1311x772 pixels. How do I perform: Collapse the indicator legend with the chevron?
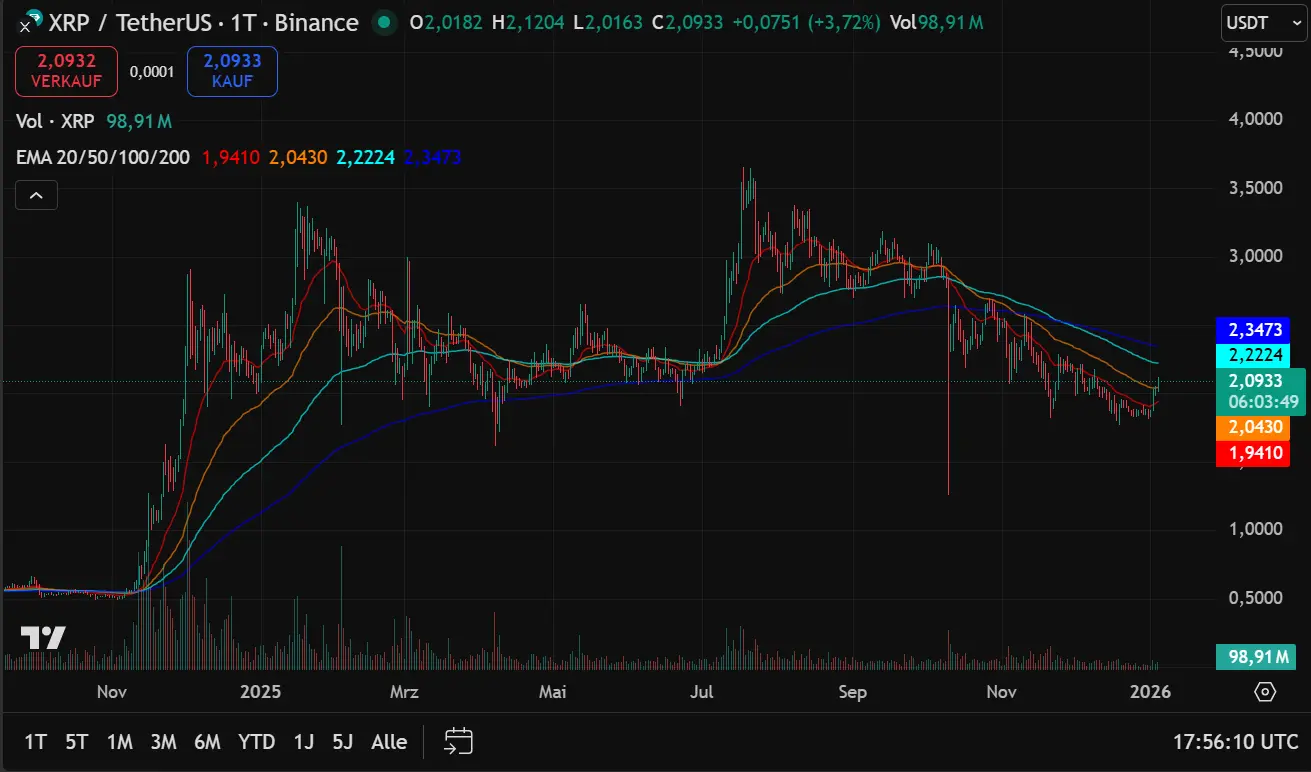pyautogui.click(x=36, y=195)
